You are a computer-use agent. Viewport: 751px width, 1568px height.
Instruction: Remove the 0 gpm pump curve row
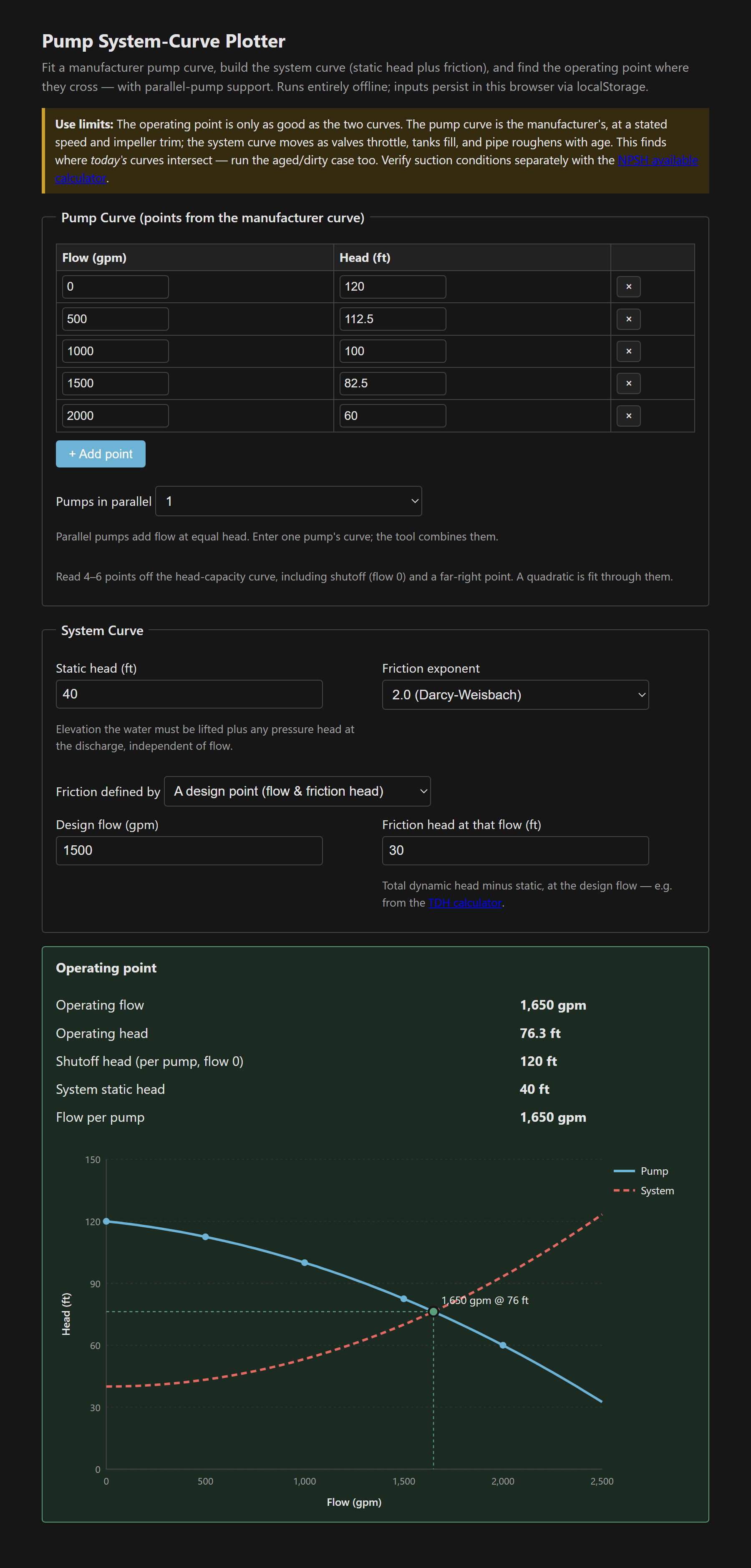(628, 286)
